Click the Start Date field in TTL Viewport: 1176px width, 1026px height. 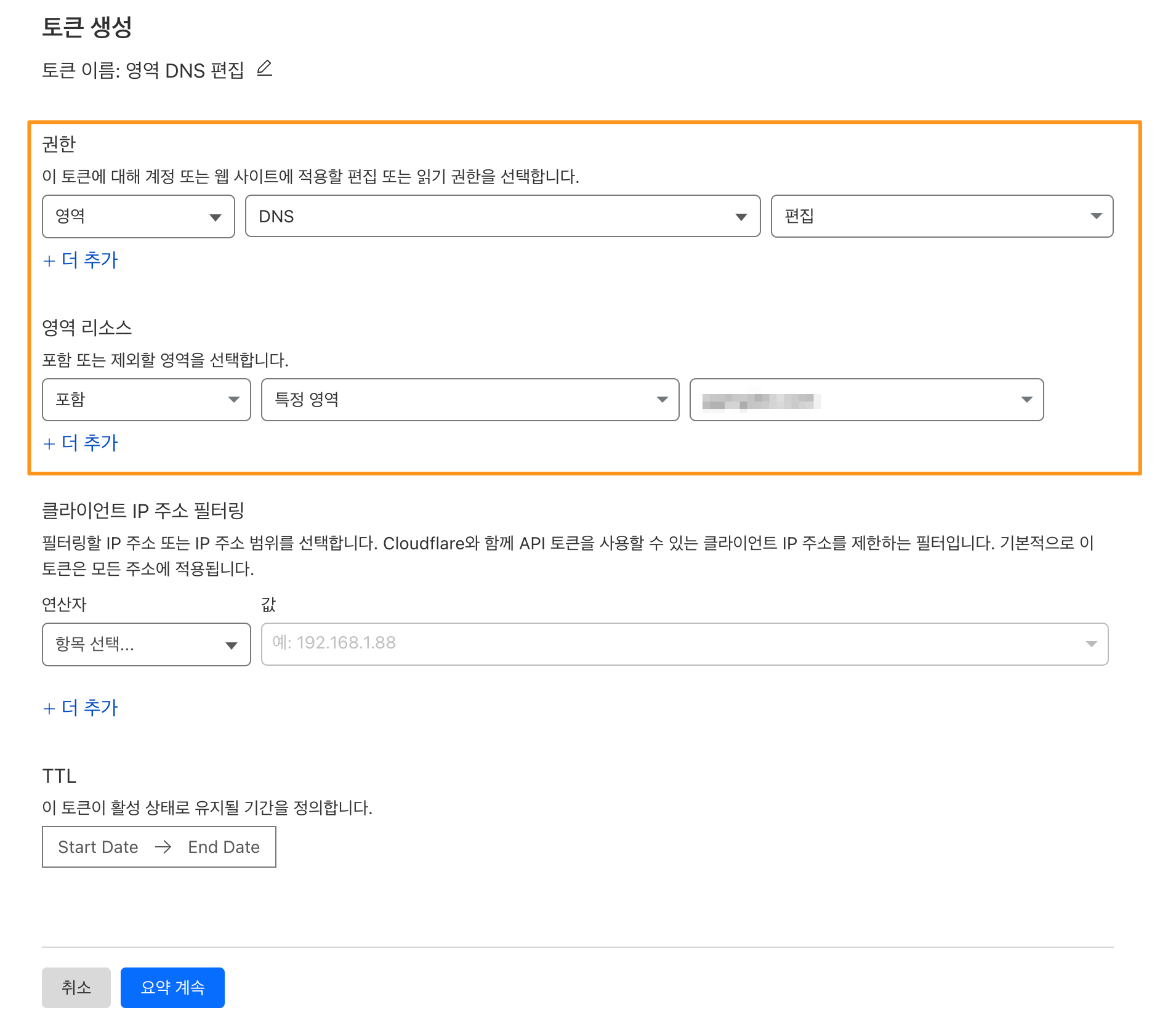coord(98,847)
